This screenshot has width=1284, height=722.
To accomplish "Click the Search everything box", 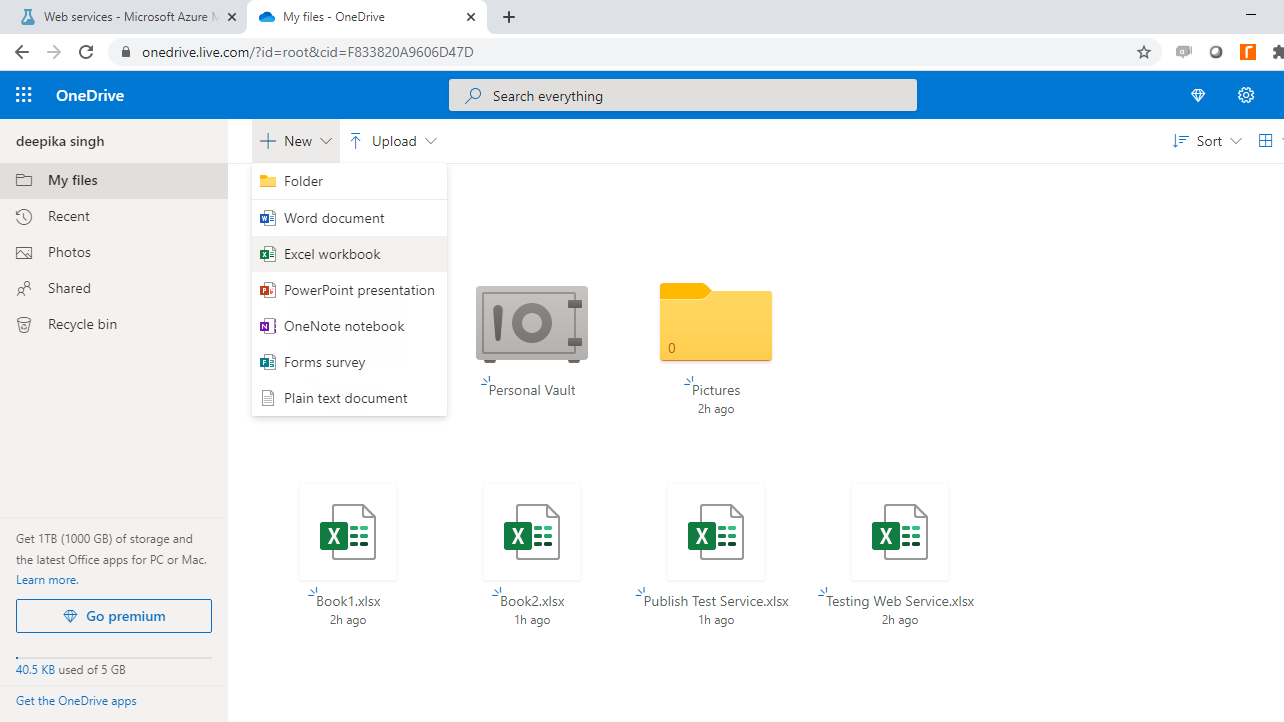I will click(x=683, y=96).
